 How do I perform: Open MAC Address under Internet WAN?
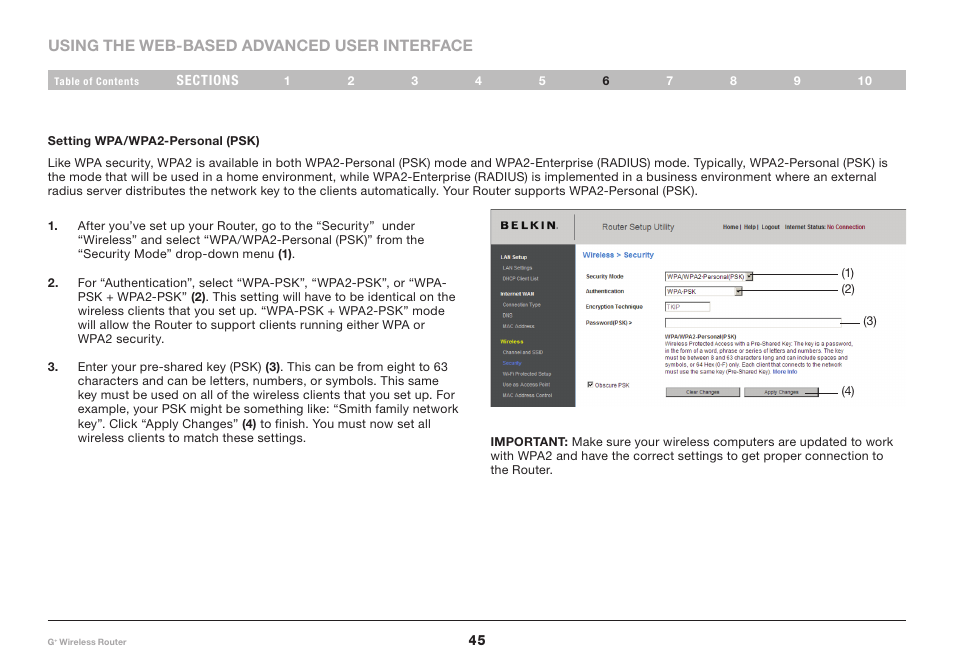pyautogui.click(x=518, y=326)
